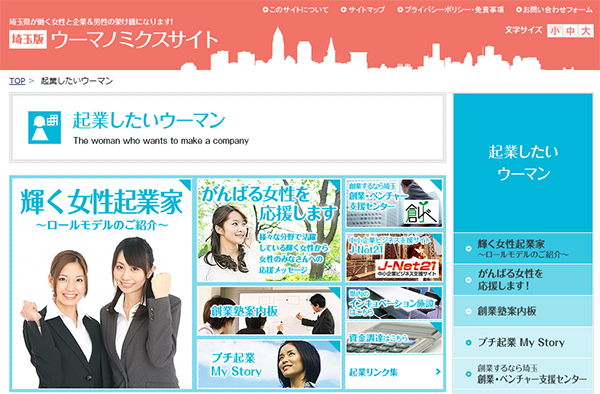Open the がんばる女性を応援します banner

pyautogui.click(x=269, y=230)
